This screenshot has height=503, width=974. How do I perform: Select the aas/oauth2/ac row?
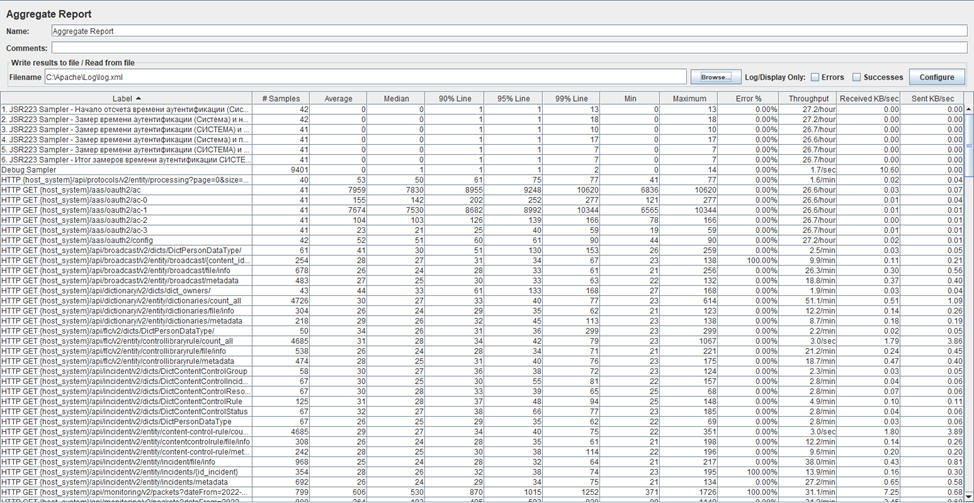pyautogui.click(x=483, y=189)
